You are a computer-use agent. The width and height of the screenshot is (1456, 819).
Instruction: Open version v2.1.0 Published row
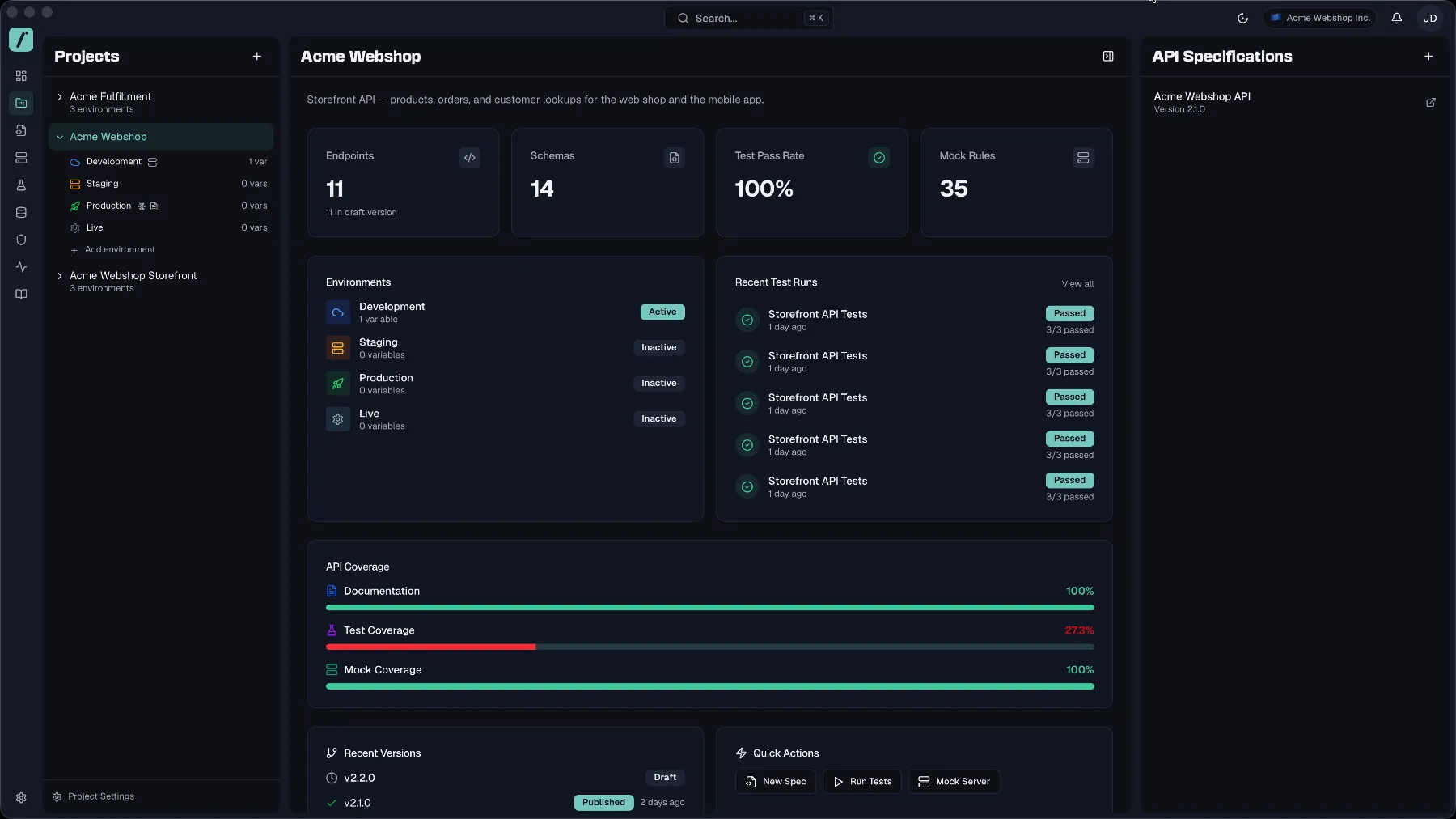506,803
